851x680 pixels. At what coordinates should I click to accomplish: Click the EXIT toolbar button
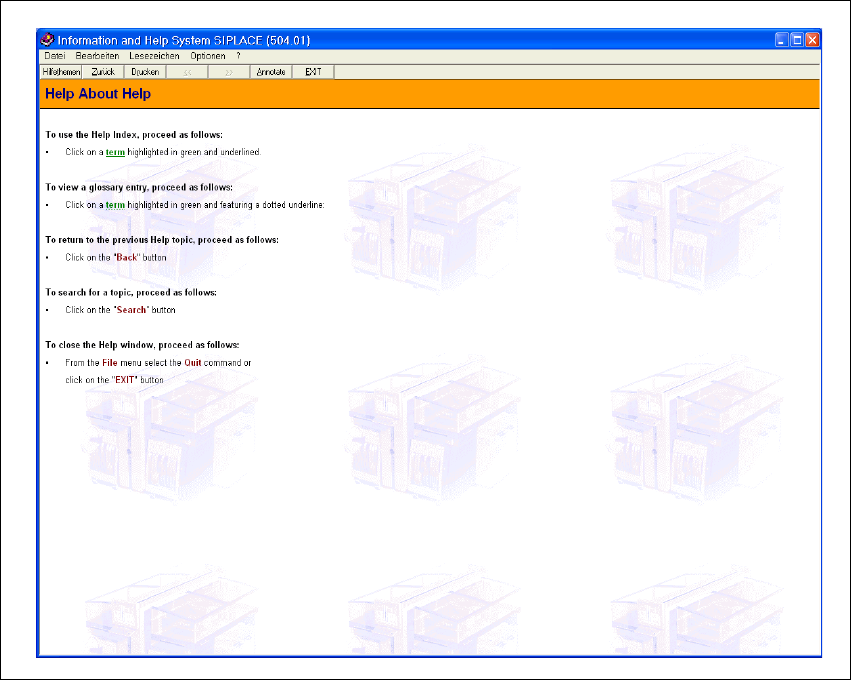click(313, 72)
